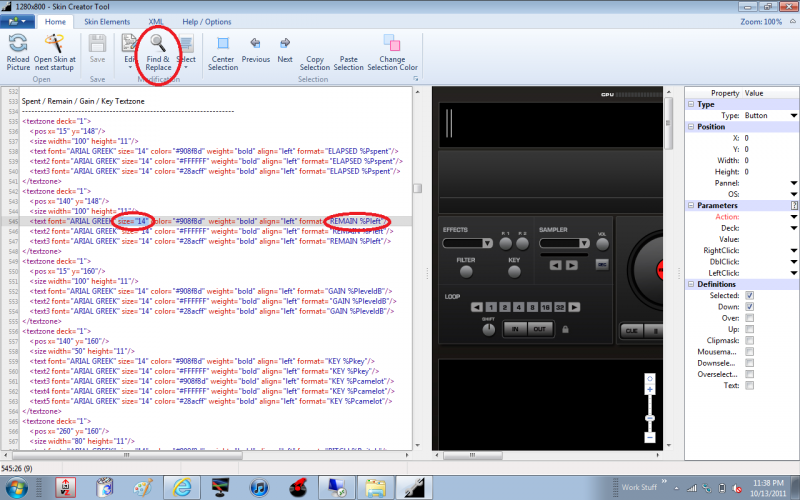Click the FILTER knob in preview
The image size is (800, 500).
click(x=466, y=272)
